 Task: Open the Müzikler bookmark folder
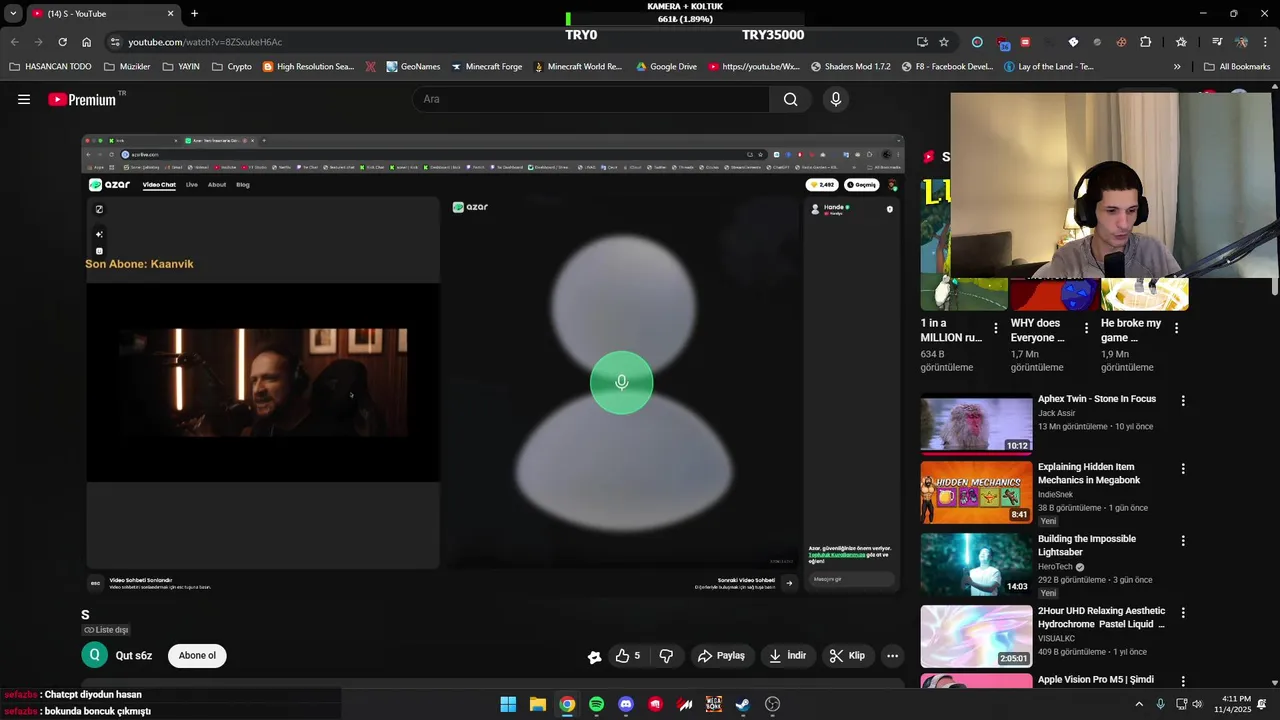pos(127,67)
